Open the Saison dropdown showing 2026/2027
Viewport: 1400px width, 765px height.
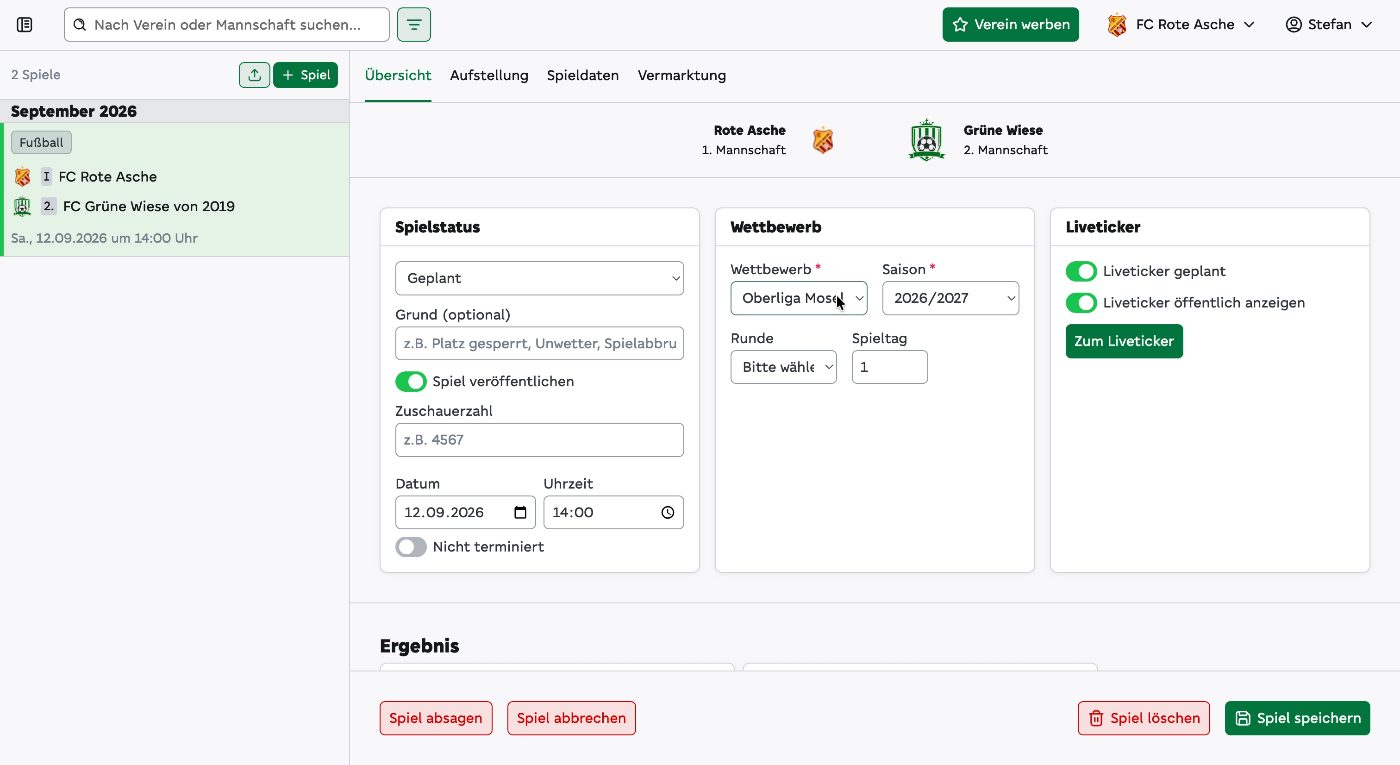click(951, 298)
